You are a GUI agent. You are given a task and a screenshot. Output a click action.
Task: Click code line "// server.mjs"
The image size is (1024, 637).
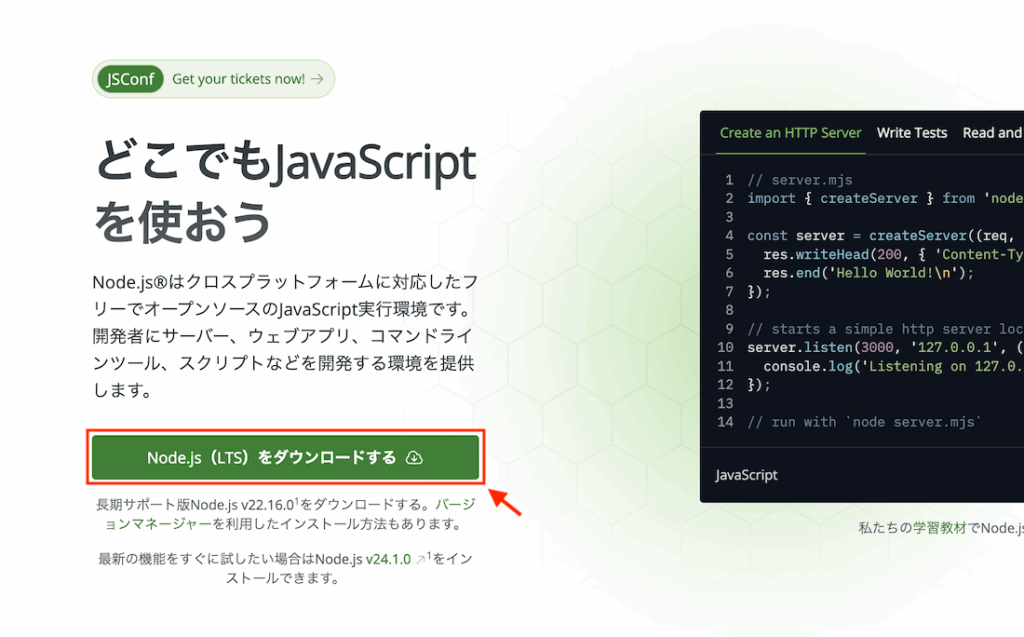[x=799, y=180]
